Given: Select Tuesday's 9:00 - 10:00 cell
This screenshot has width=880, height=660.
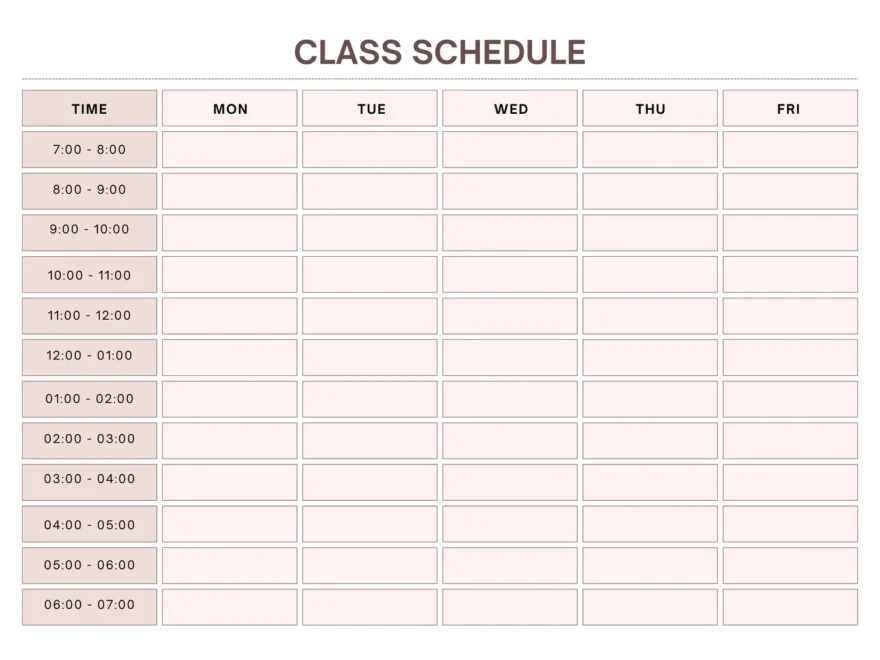Looking at the screenshot, I should tap(370, 232).
